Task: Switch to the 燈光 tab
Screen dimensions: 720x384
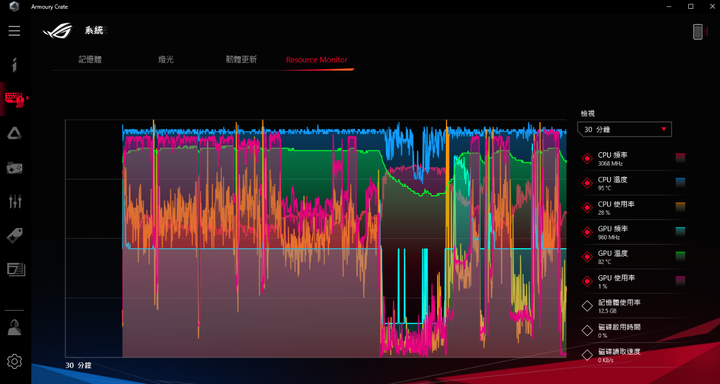Action: (x=166, y=60)
